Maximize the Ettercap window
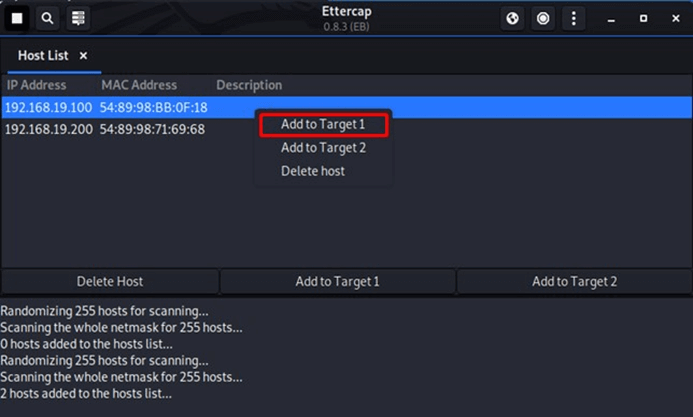 click(x=644, y=18)
